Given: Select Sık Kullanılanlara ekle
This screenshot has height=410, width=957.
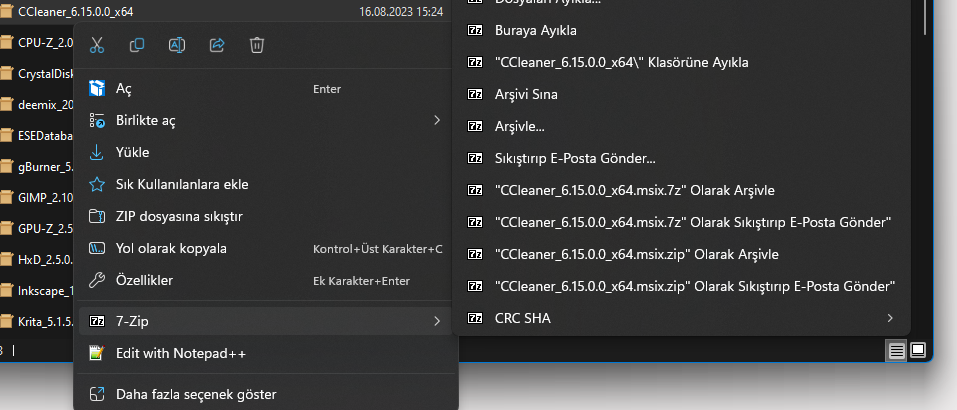Looking at the screenshot, I should coord(266,184).
